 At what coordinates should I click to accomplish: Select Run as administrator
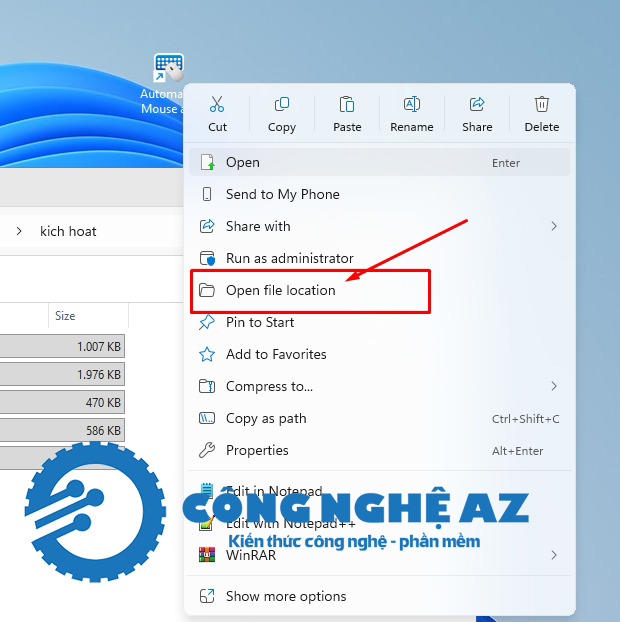click(289, 258)
